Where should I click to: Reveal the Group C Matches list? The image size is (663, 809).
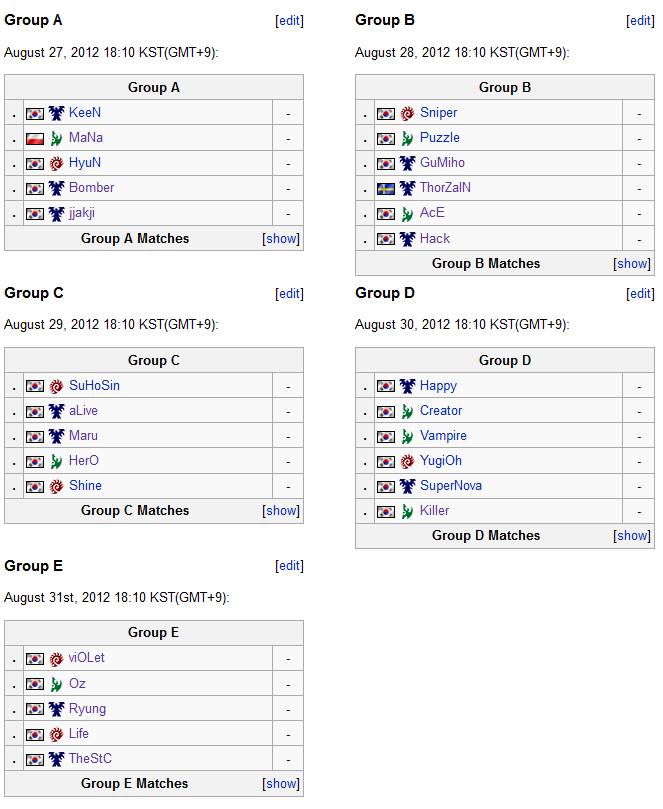281,511
